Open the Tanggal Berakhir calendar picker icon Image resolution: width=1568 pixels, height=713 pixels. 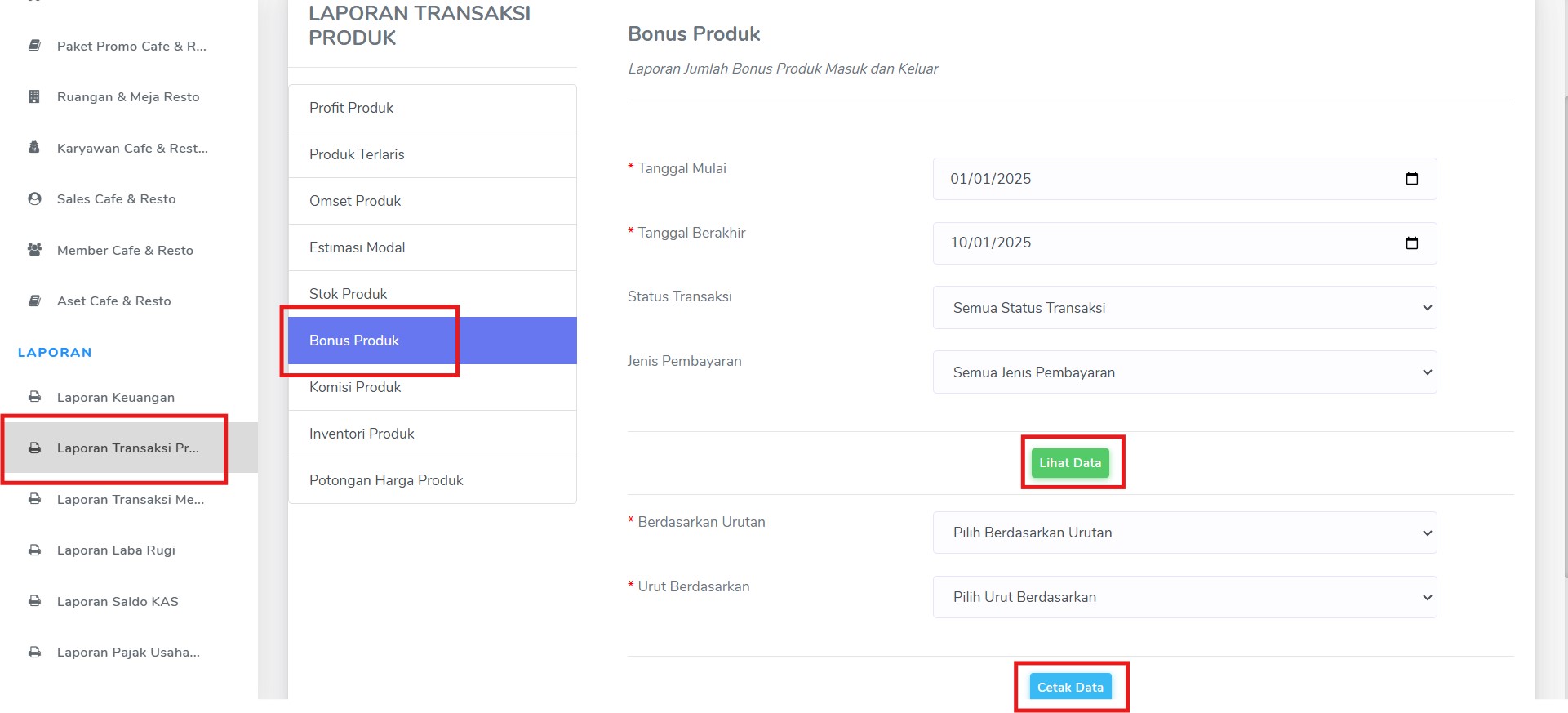coord(1412,243)
